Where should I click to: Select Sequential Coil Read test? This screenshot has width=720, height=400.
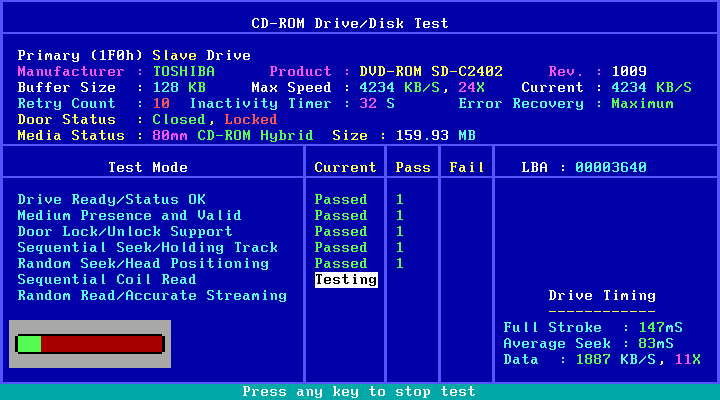coord(107,280)
